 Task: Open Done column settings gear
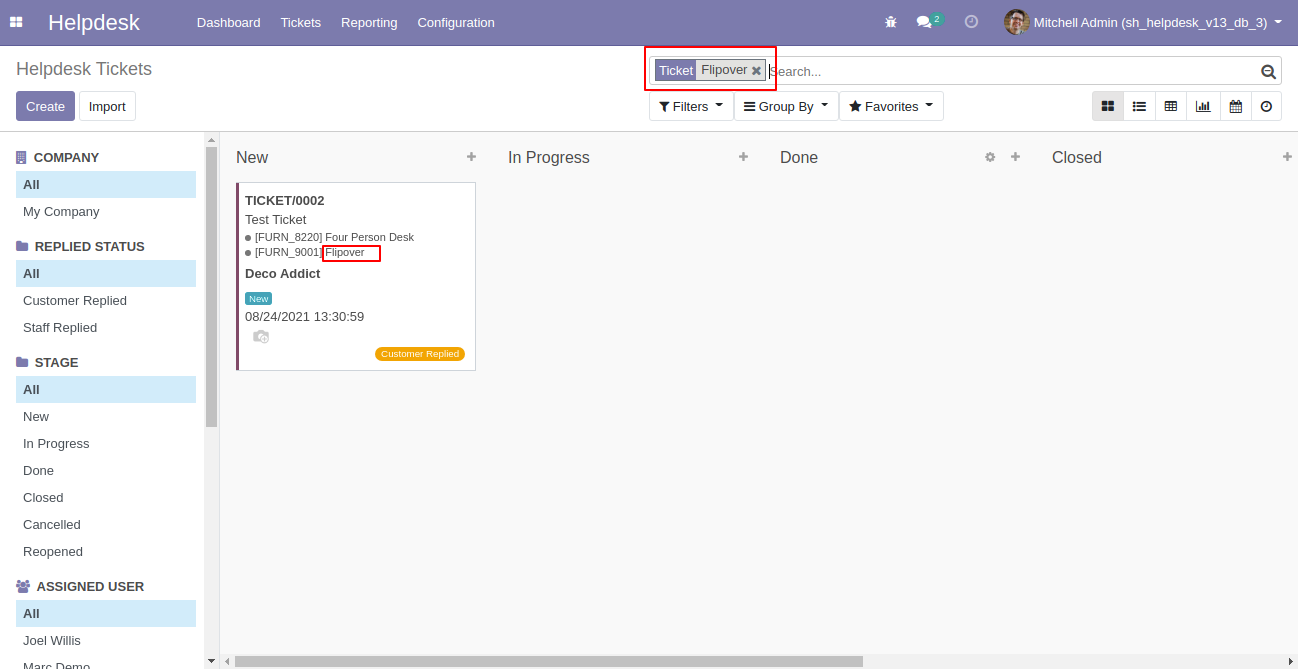point(990,157)
